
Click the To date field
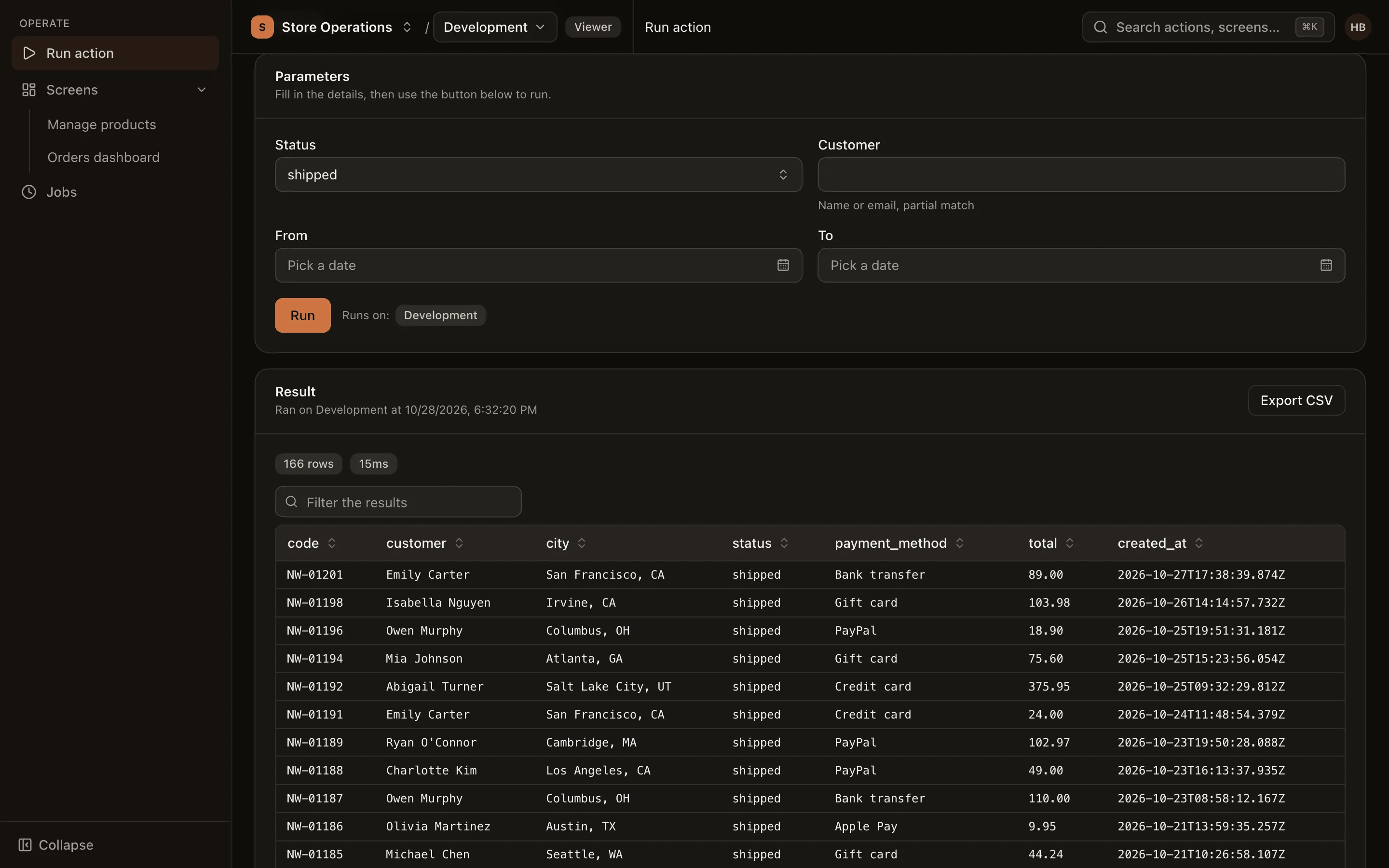click(x=1081, y=265)
